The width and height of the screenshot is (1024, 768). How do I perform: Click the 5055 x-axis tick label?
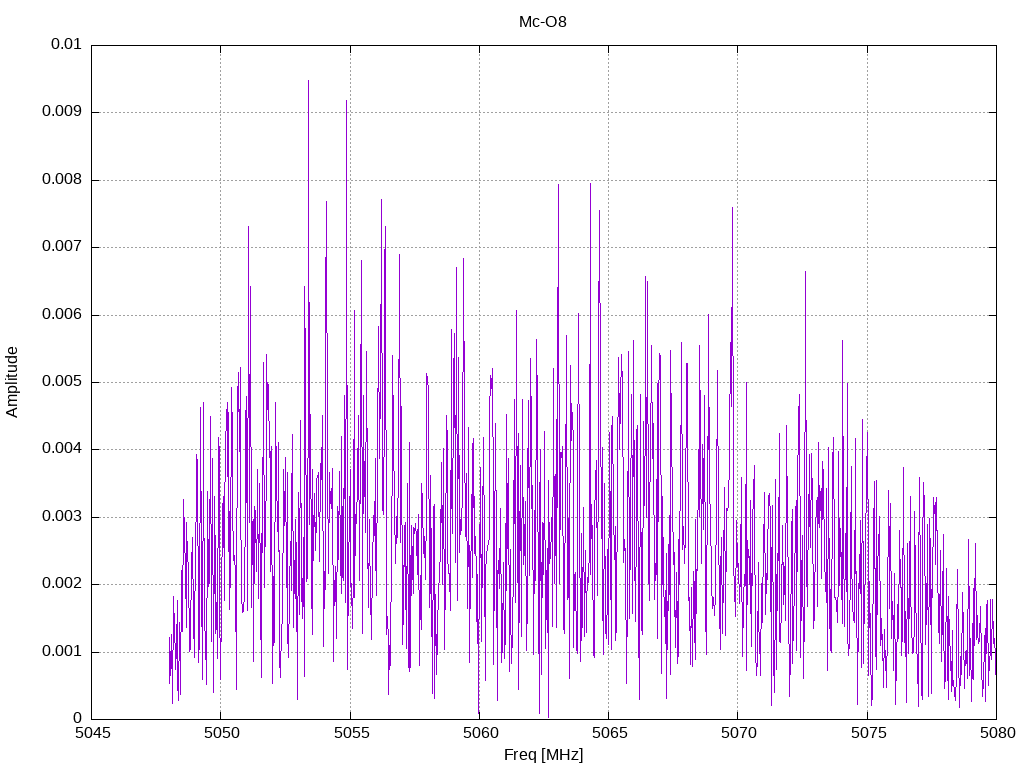tap(351, 733)
